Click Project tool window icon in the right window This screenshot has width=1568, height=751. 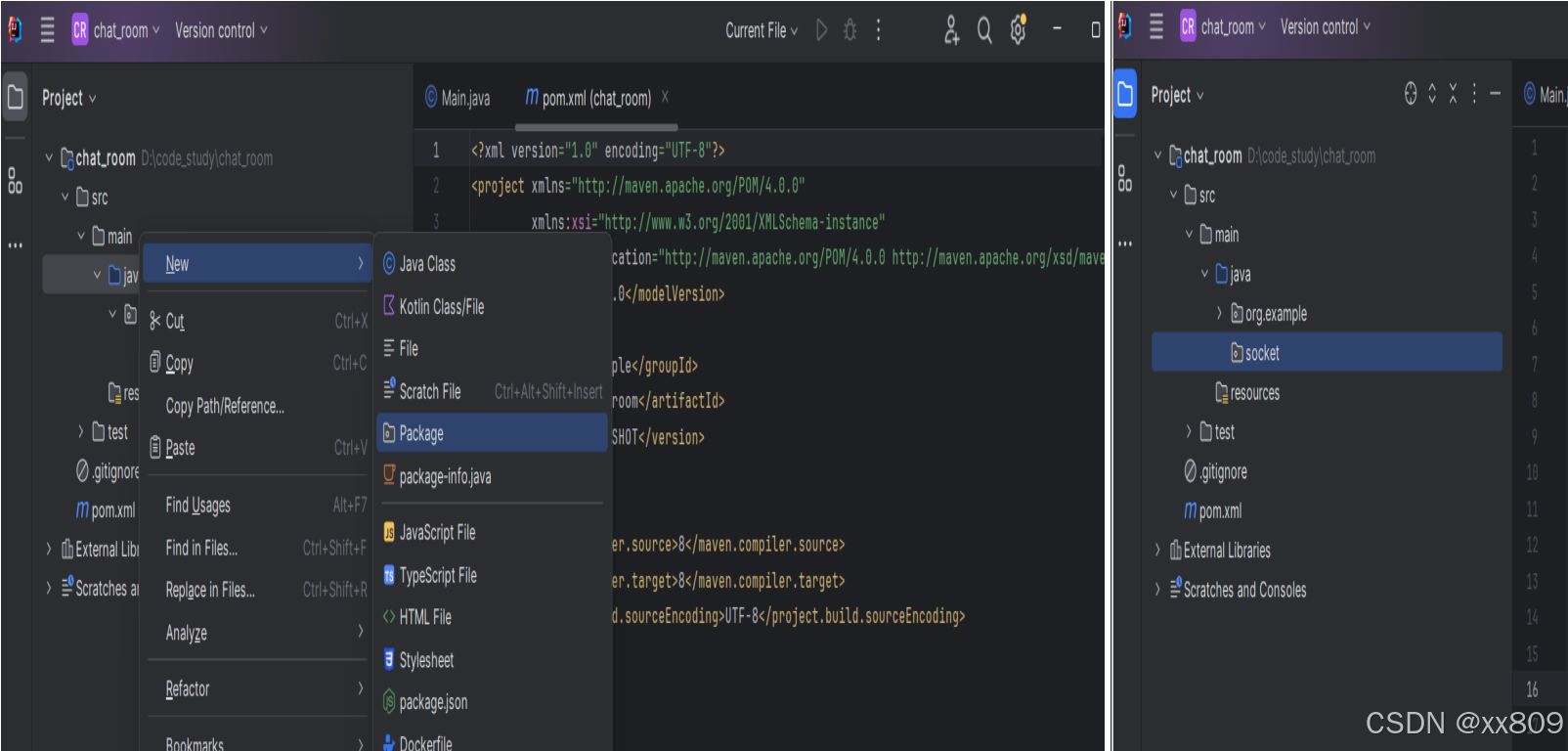1125,94
